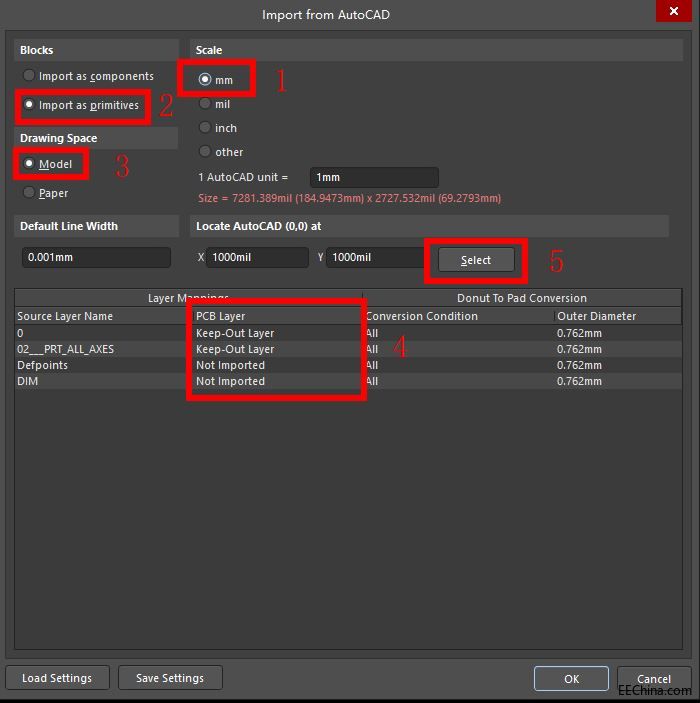Click the Donut To Pad Conversion header
700x703 pixels.
click(522, 298)
